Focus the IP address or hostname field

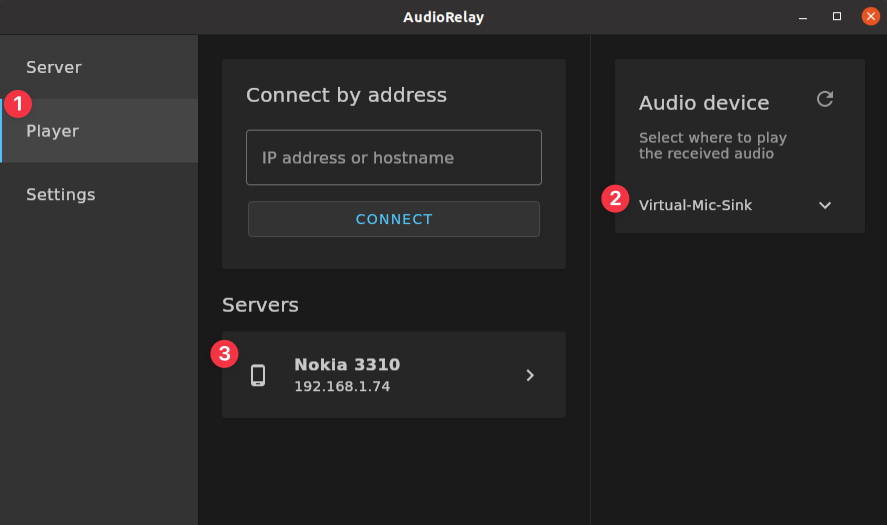pyautogui.click(x=394, y=158)
